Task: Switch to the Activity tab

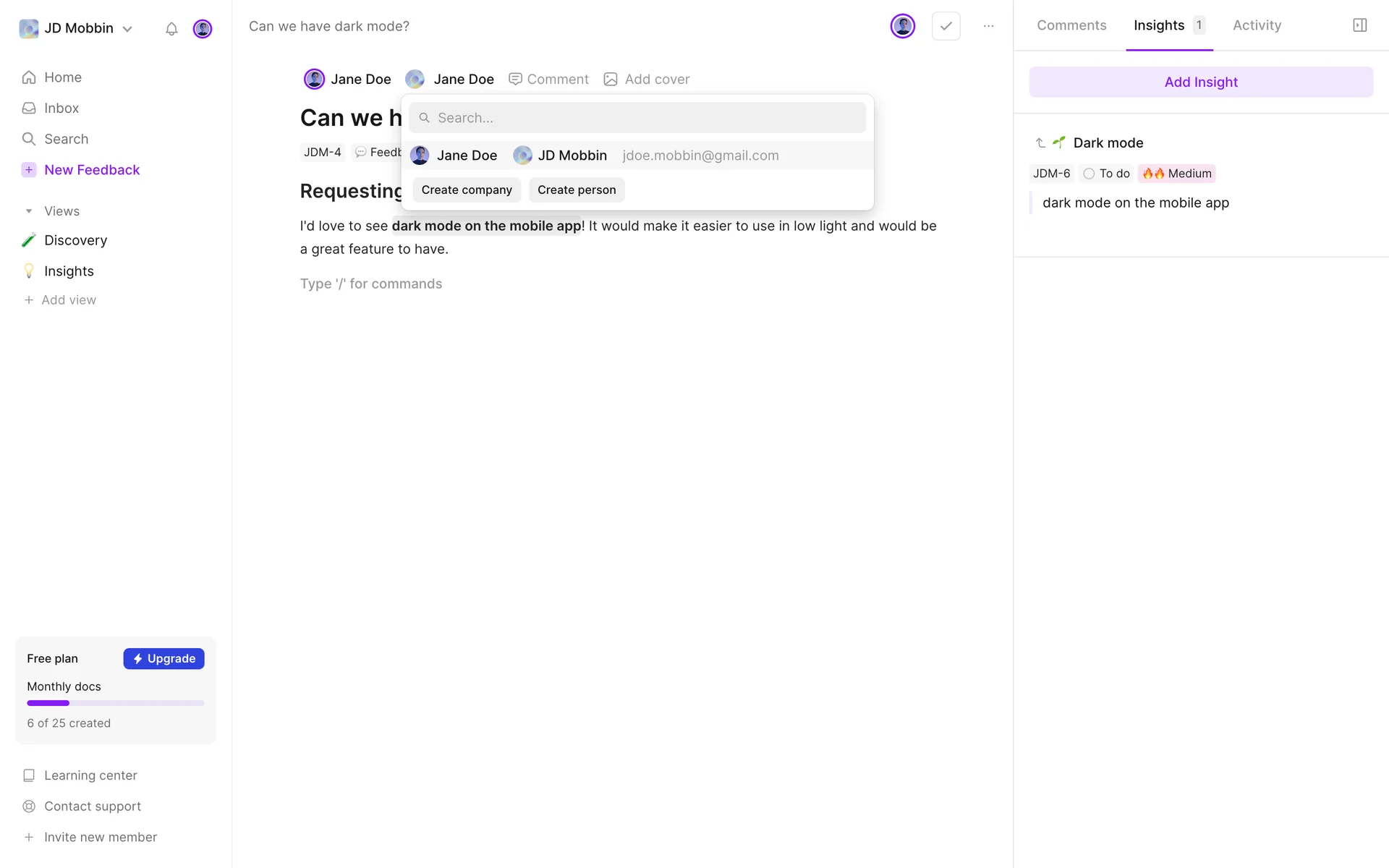Action: (x=1257, y=25)
